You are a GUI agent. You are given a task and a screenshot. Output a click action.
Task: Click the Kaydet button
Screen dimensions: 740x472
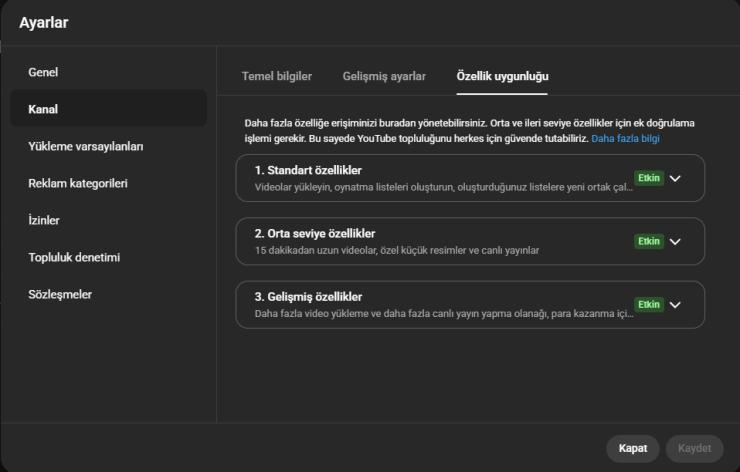(694, 448)
